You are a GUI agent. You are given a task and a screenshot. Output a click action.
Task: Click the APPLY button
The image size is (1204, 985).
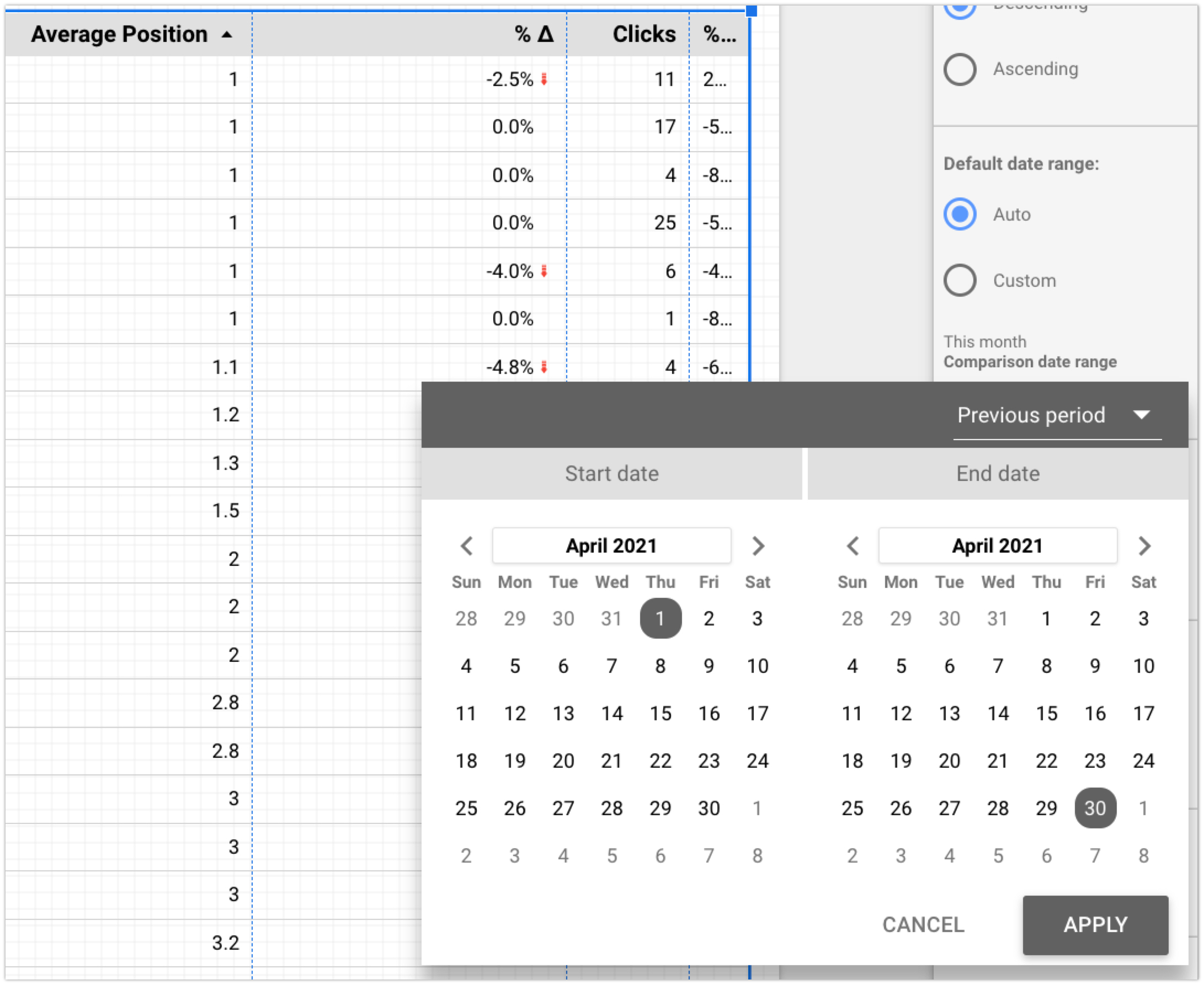(1095, 925)
